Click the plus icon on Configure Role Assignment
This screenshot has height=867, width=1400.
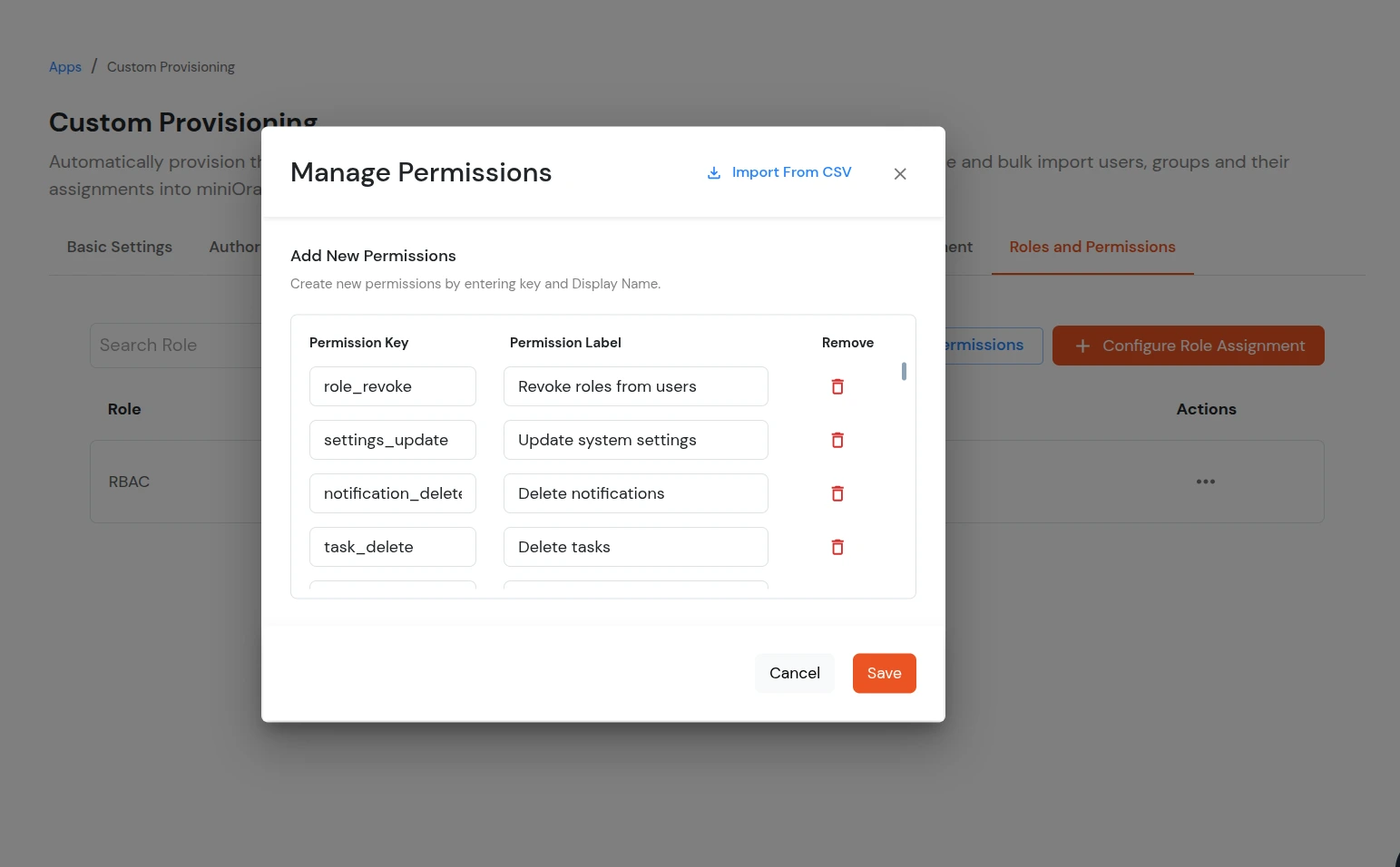click(x=1082, y=346)
